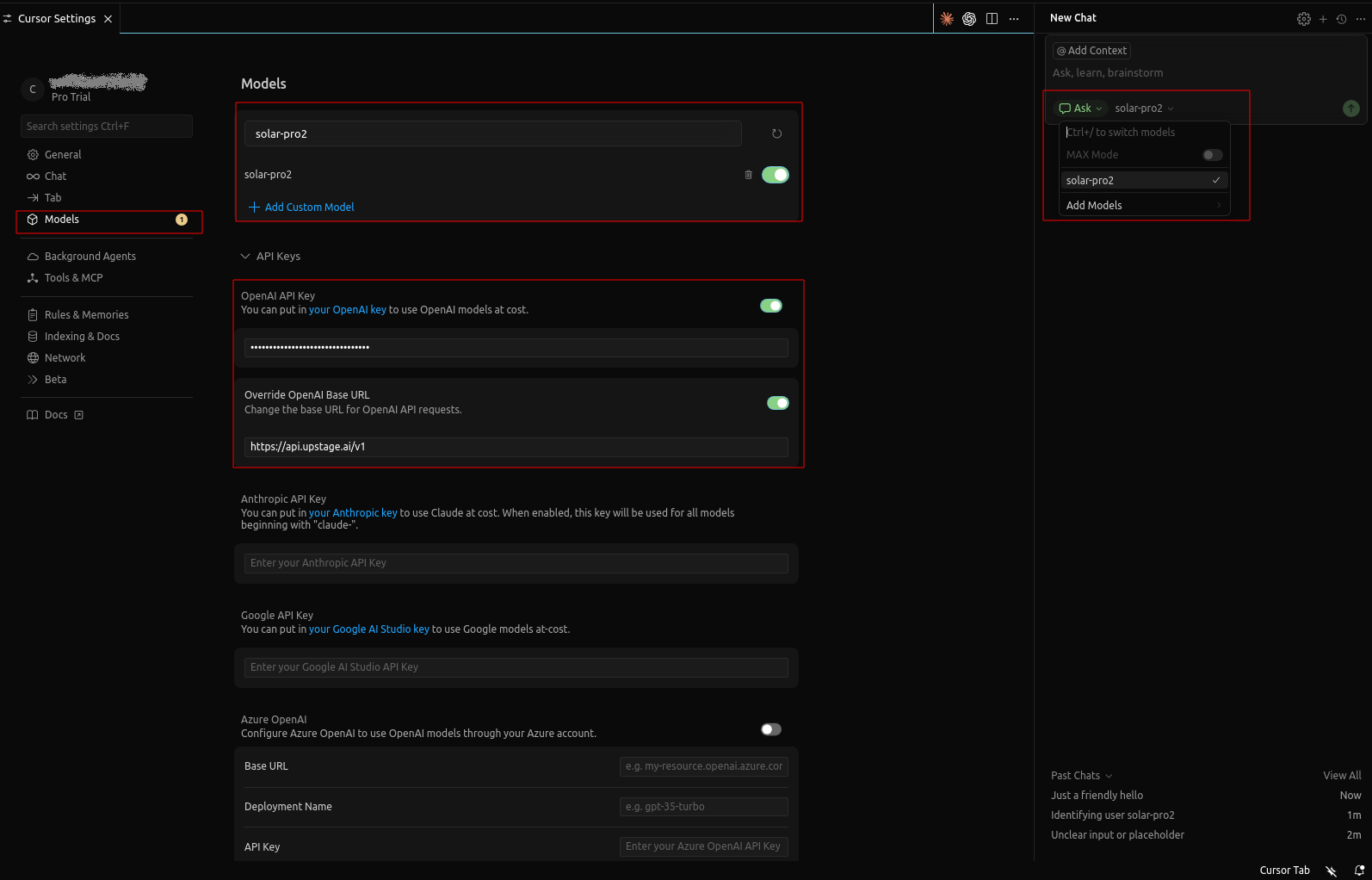The width and height of the screenshot is (1372, 880).
Task: Open editor more actions ellipsis
Action: tap(1014, 18)
